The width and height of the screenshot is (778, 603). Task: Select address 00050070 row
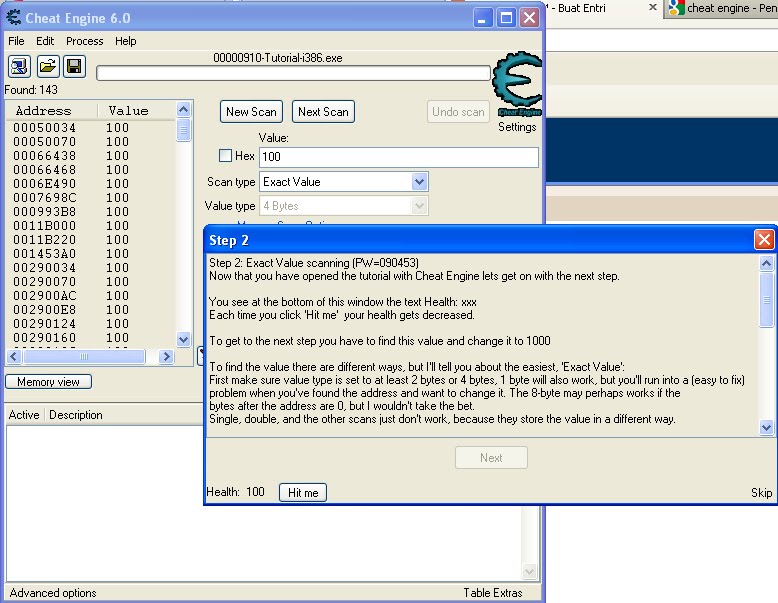coord(90,141)
